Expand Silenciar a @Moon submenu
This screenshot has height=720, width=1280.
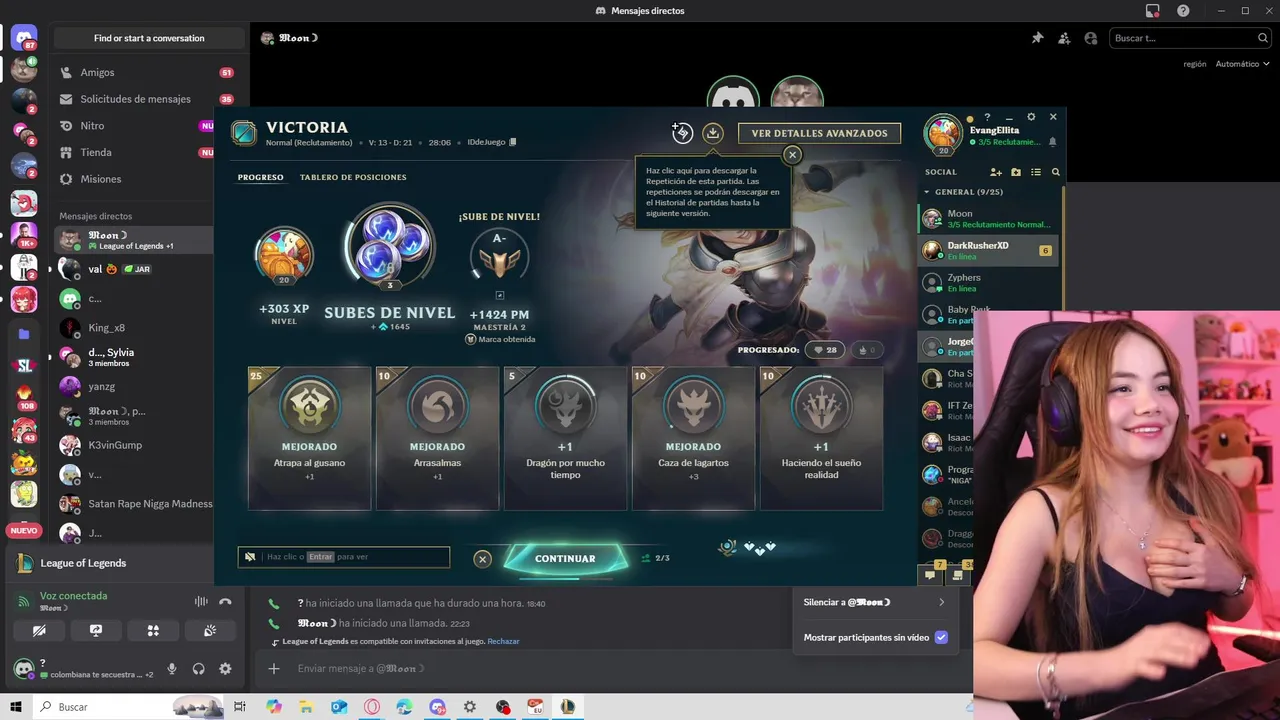tap(874, 602)
